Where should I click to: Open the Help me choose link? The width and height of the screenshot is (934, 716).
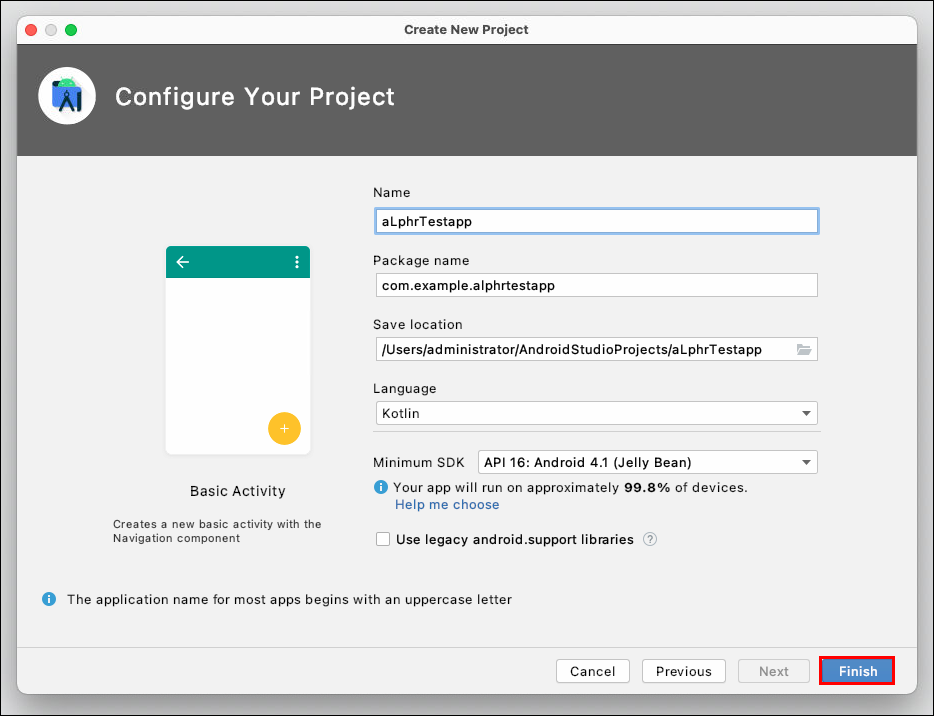(446, 504)
